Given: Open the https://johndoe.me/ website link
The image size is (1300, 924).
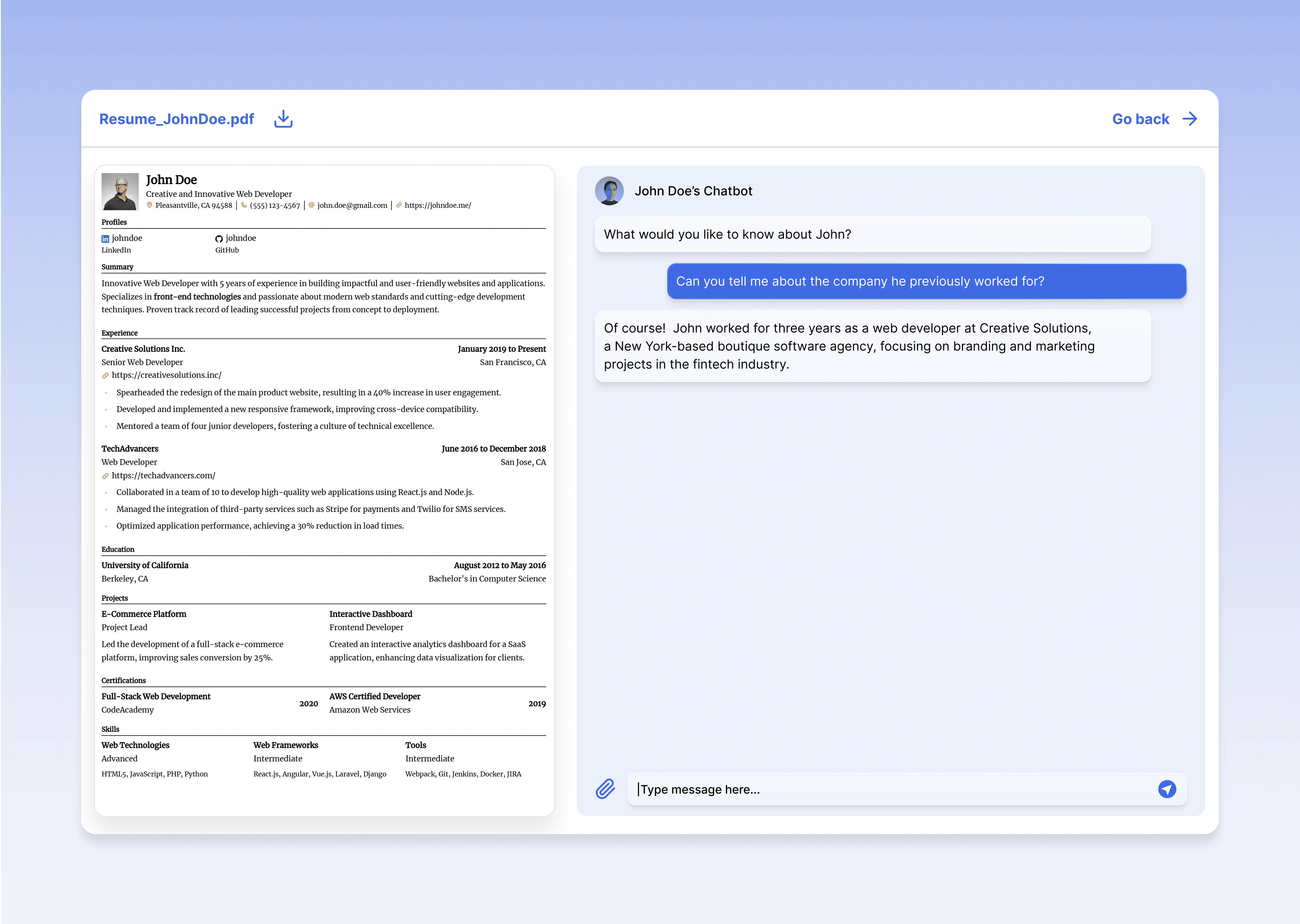Looking at the screenshot, I should click(x=438, y=205).
